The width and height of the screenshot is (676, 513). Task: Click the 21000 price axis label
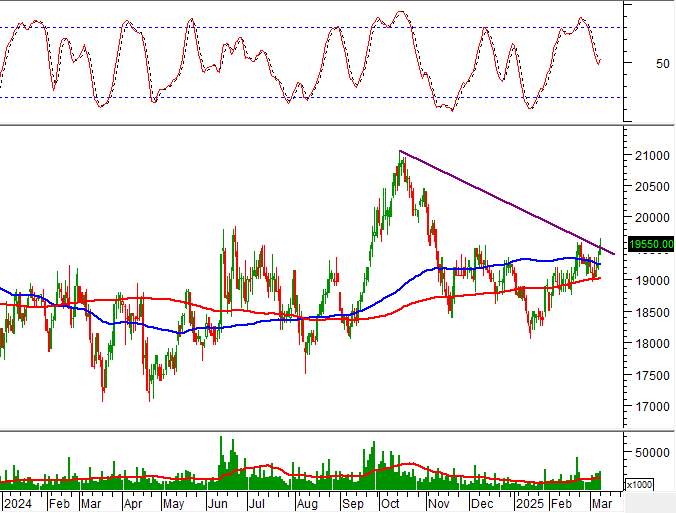point(649,156)
